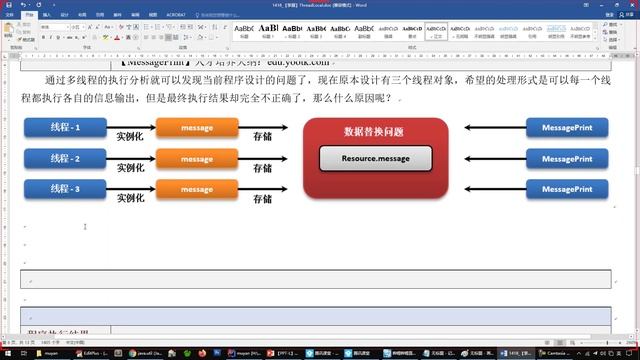Image resolution: width=640 pixels, height=360 pixels.
Task: Open the font size dropdown
Action: (83, 27)
